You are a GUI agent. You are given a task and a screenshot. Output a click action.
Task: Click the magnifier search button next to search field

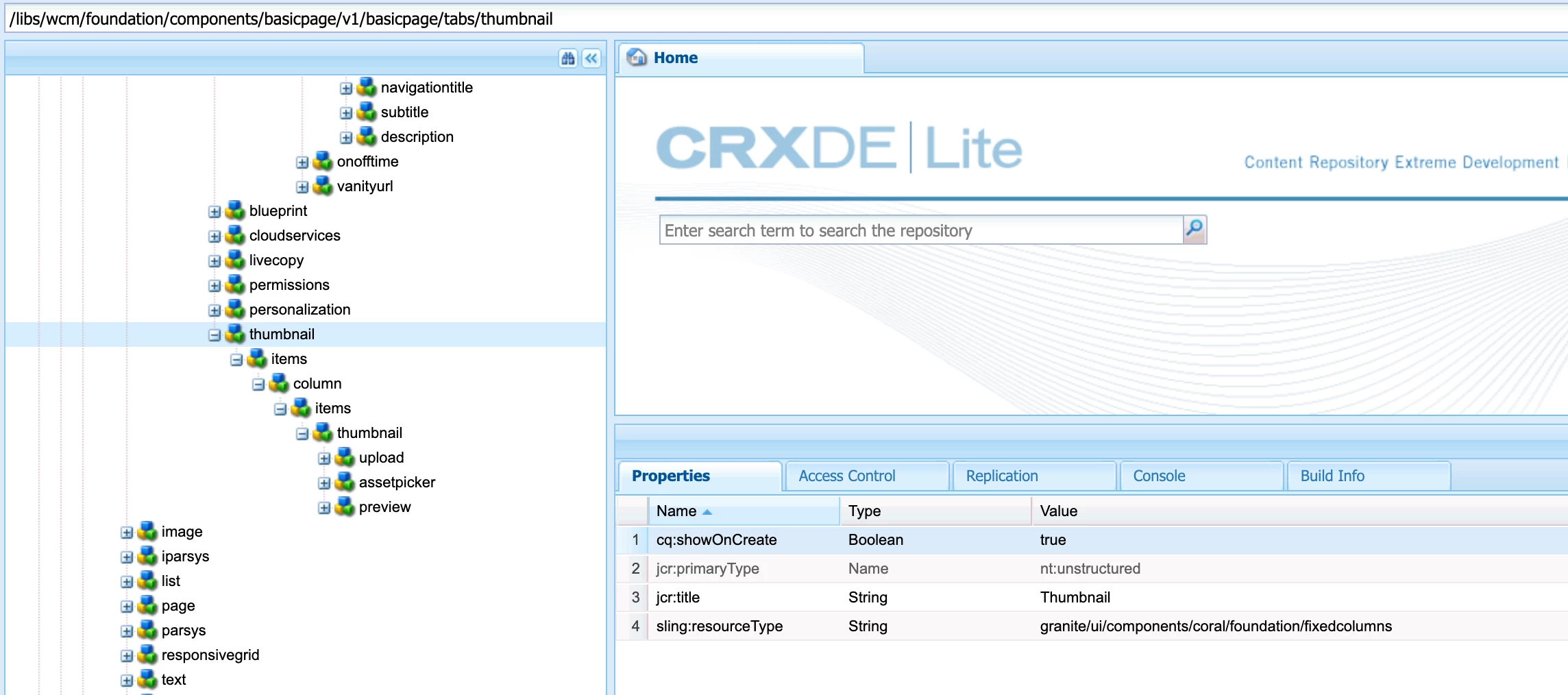pos(1195,230)
